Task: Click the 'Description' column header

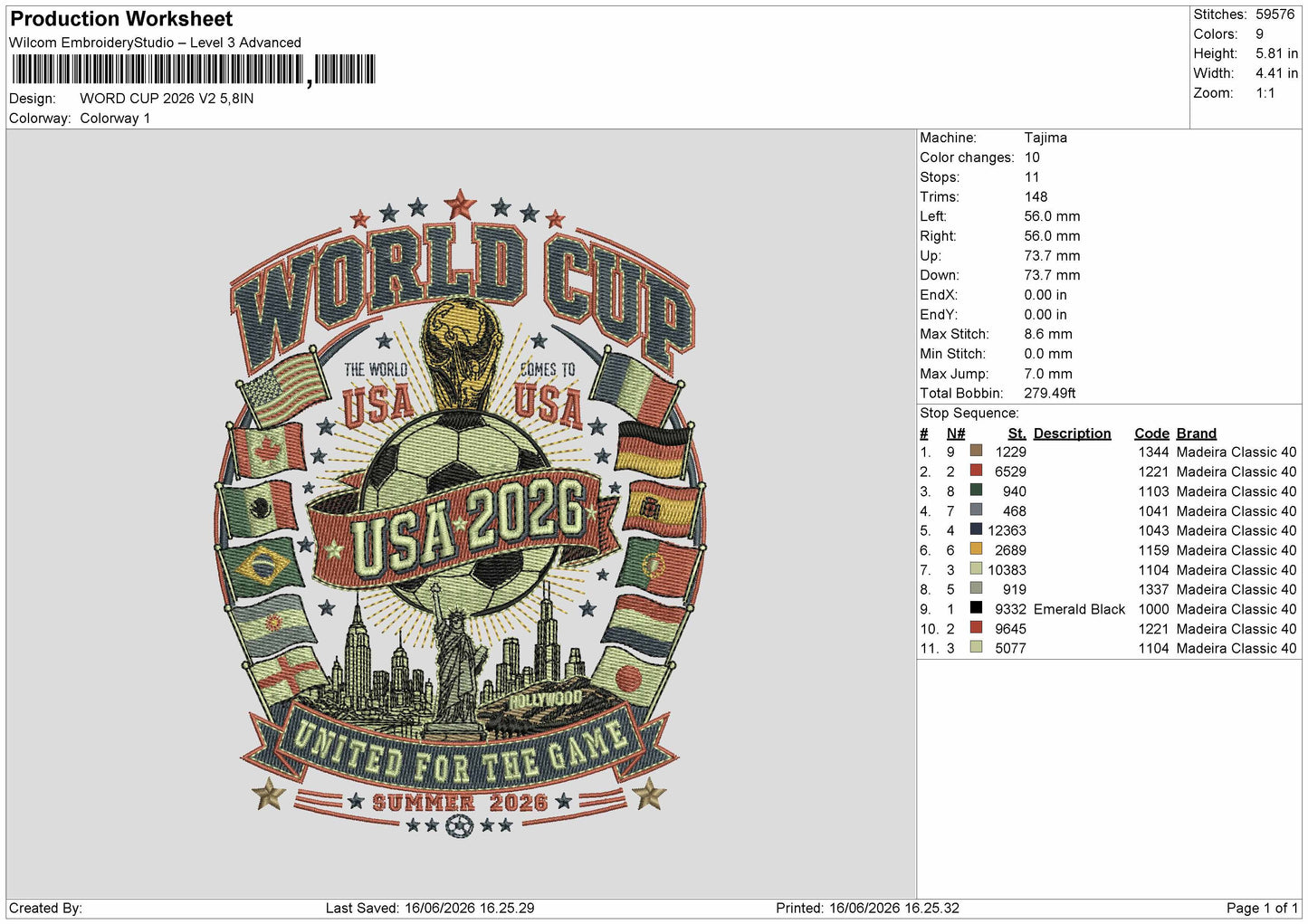Action: 1072,433
